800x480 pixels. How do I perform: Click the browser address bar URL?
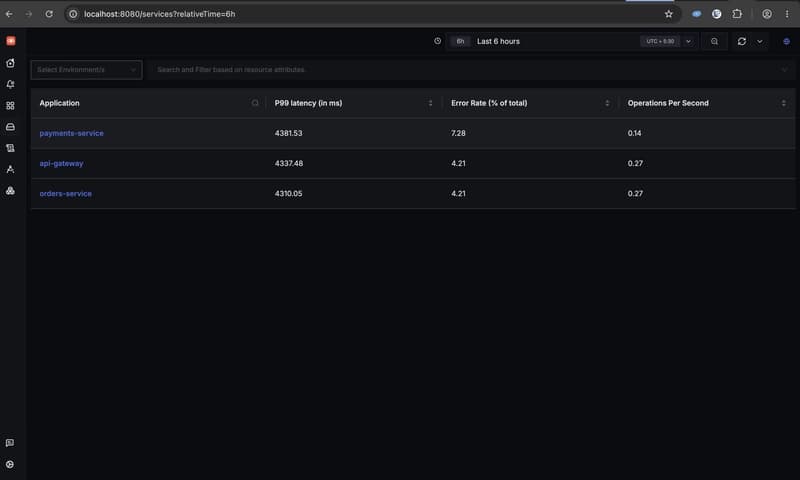[x=160, y=14]
